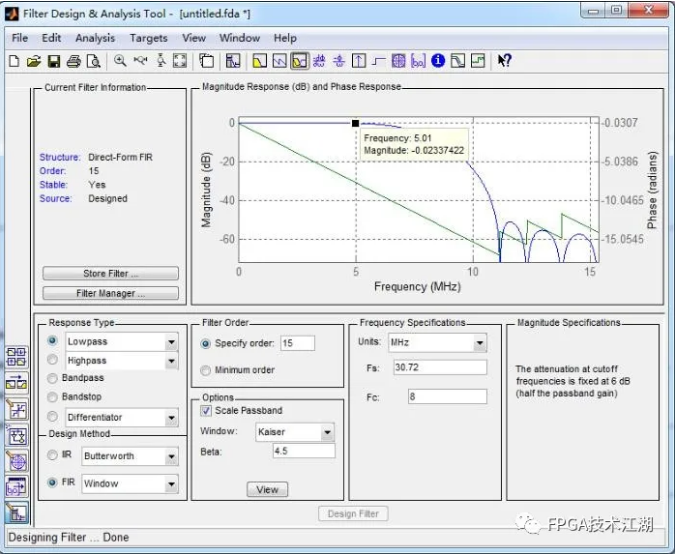
Task: Open the Window type Kaiser dropdown
Action: click(326, 432)
